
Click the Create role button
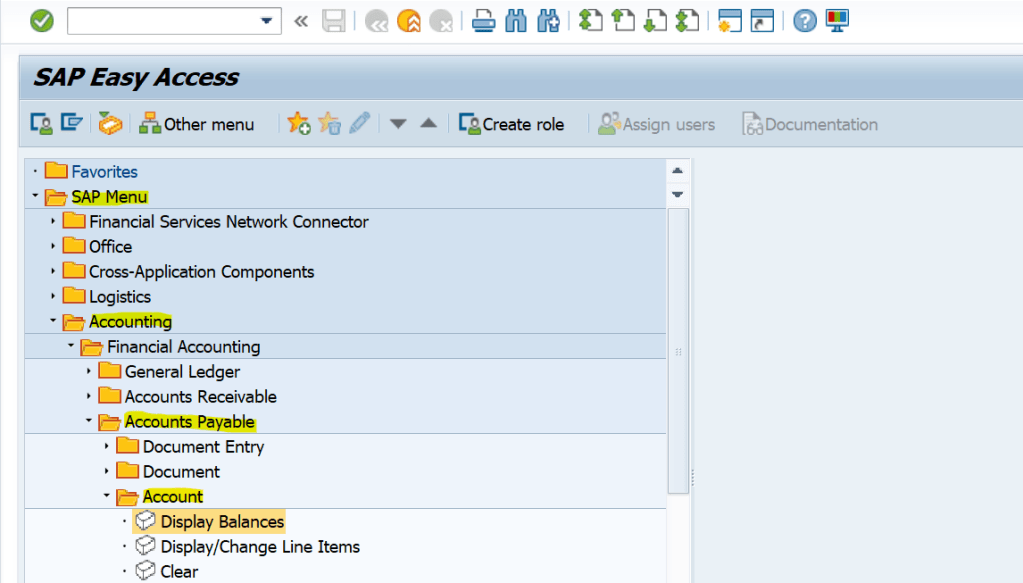[x=512, y=124]
